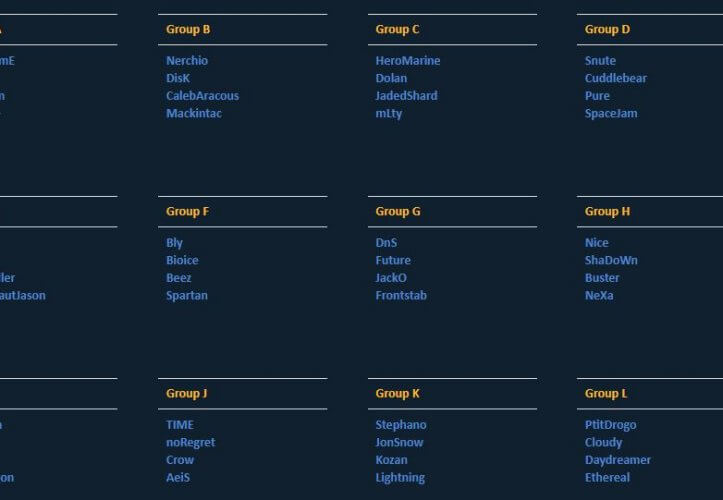723x500 pixels.
Task: Click Spartan in Group F
Action: 187,296
